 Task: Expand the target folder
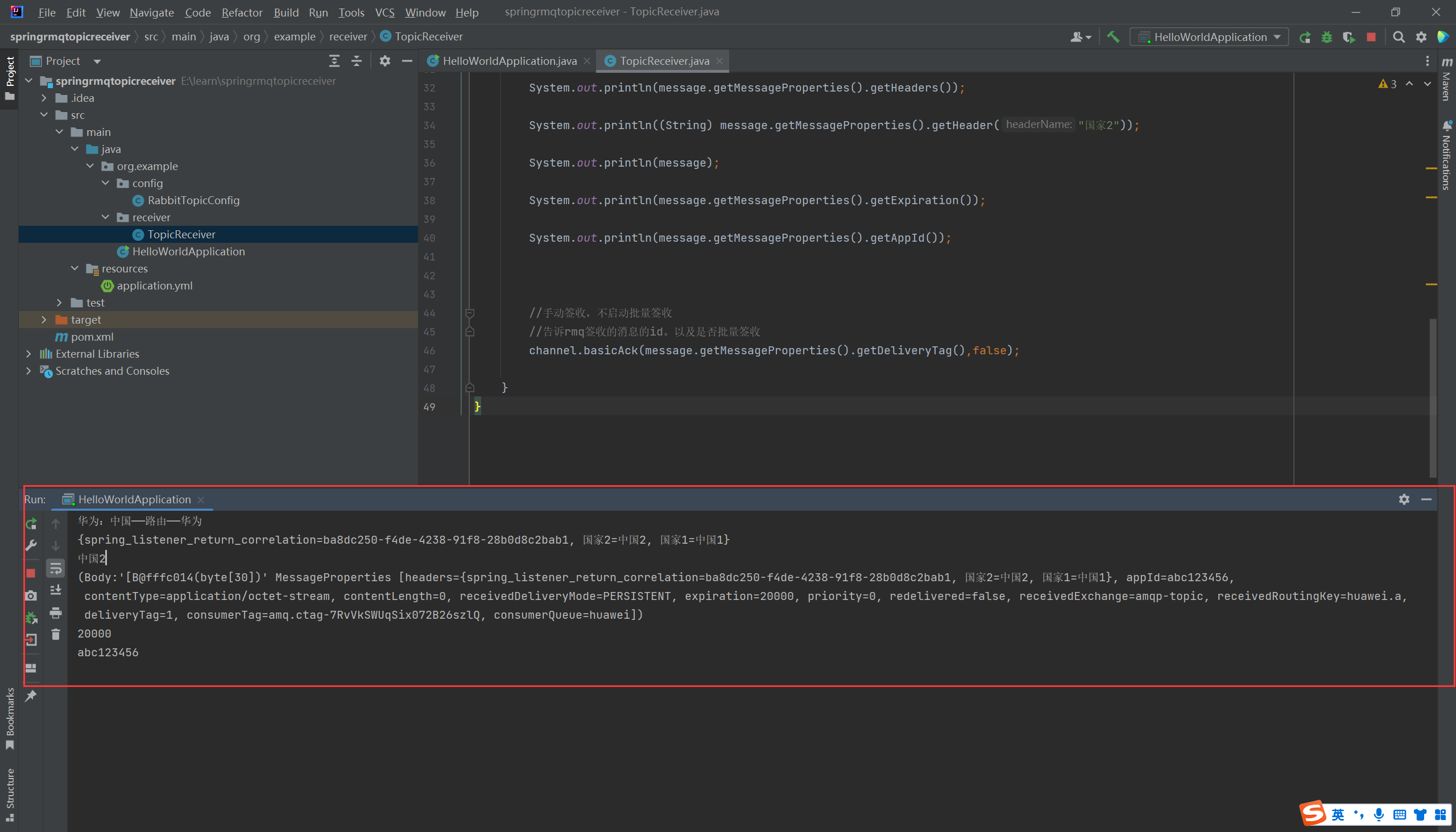tap(44, 320)
